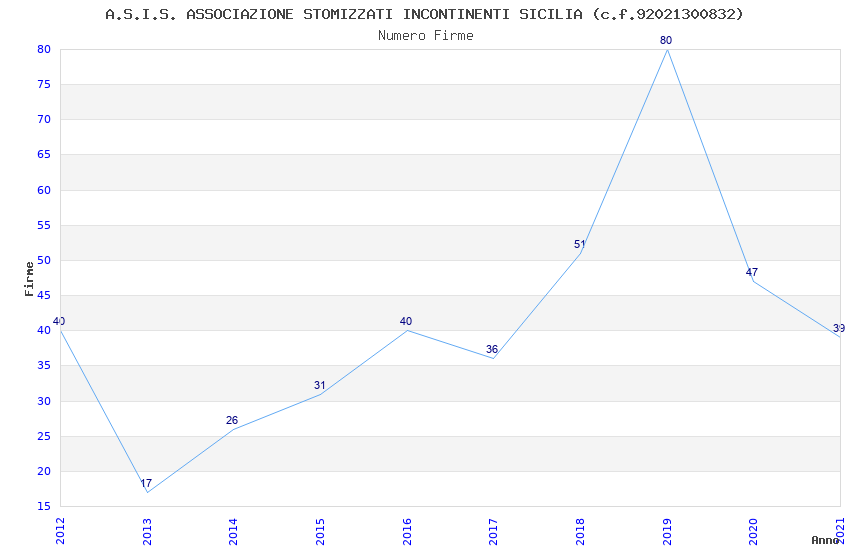Click the y-axis tick value 35
This screenshot has width=850, height=550.
click(x=44, y=366)
